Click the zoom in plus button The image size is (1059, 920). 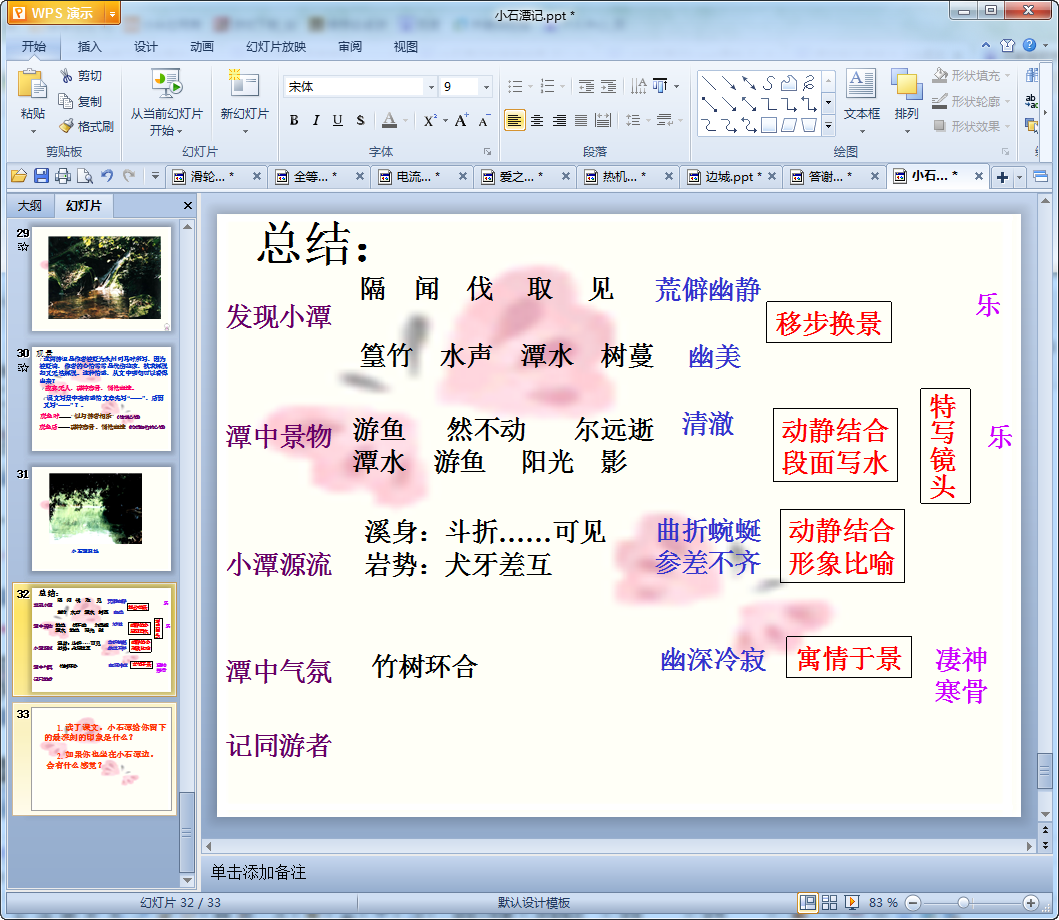1031,902
